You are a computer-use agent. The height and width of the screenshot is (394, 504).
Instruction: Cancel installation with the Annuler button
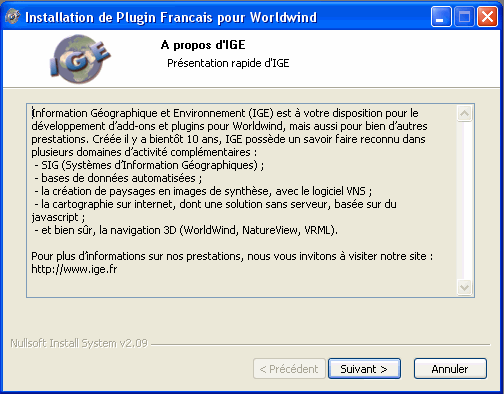tap(450, 369)
